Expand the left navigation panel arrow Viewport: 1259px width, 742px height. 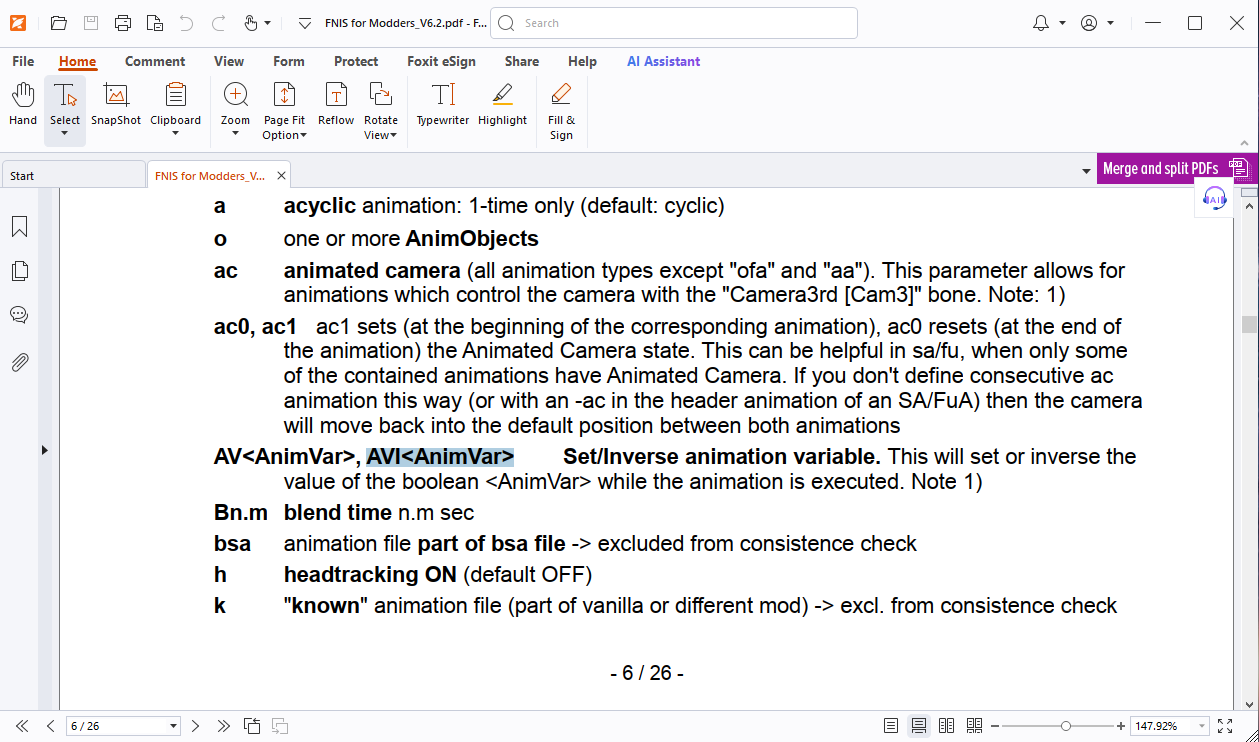pos(44,451)
